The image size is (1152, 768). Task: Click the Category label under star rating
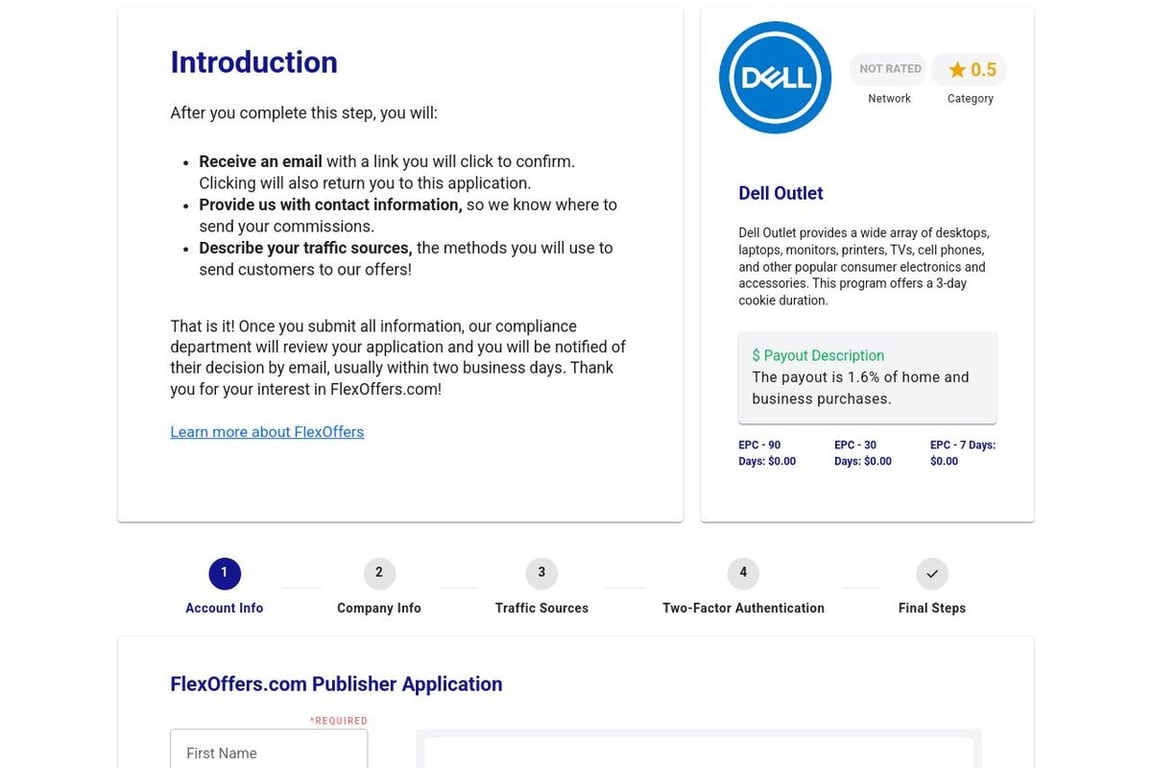coord(970,98)
